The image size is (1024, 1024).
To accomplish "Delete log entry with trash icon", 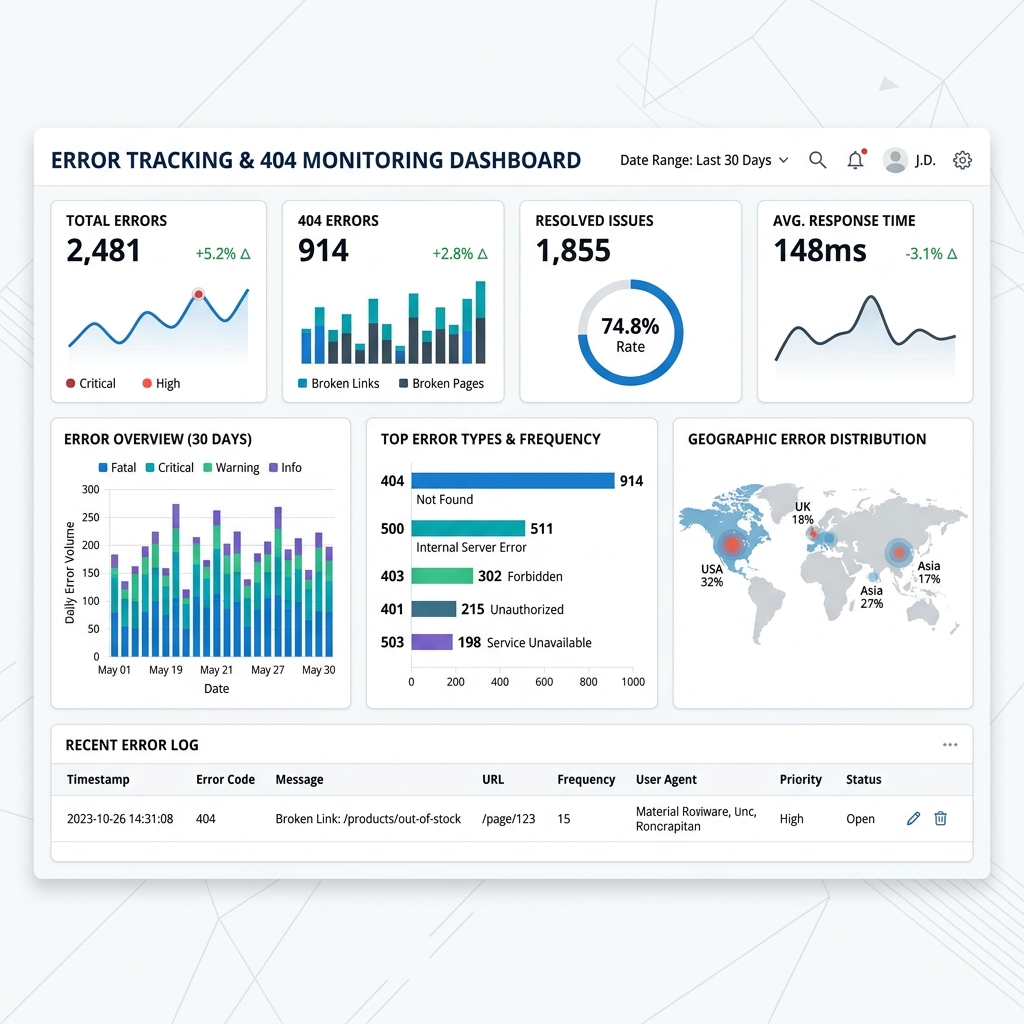I will point(940,818).
